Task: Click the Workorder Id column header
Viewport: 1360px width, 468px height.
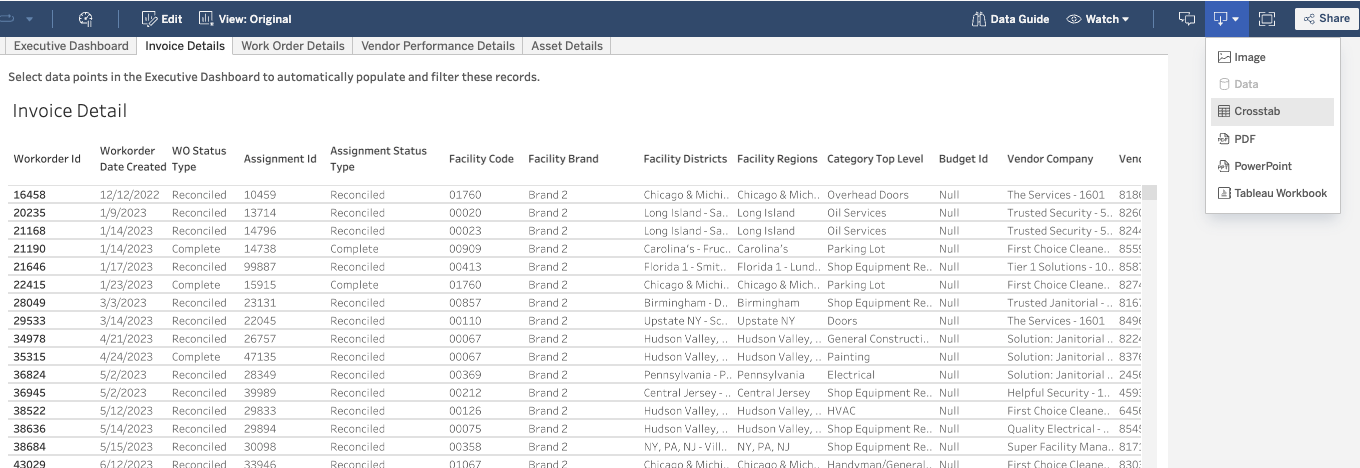Action: [47, 159]
